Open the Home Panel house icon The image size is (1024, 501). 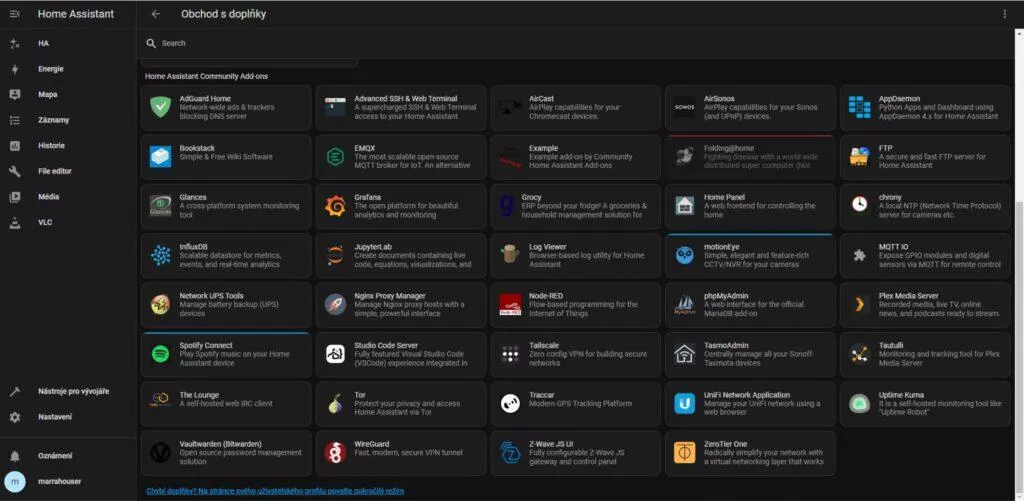(x=684, y=206)
